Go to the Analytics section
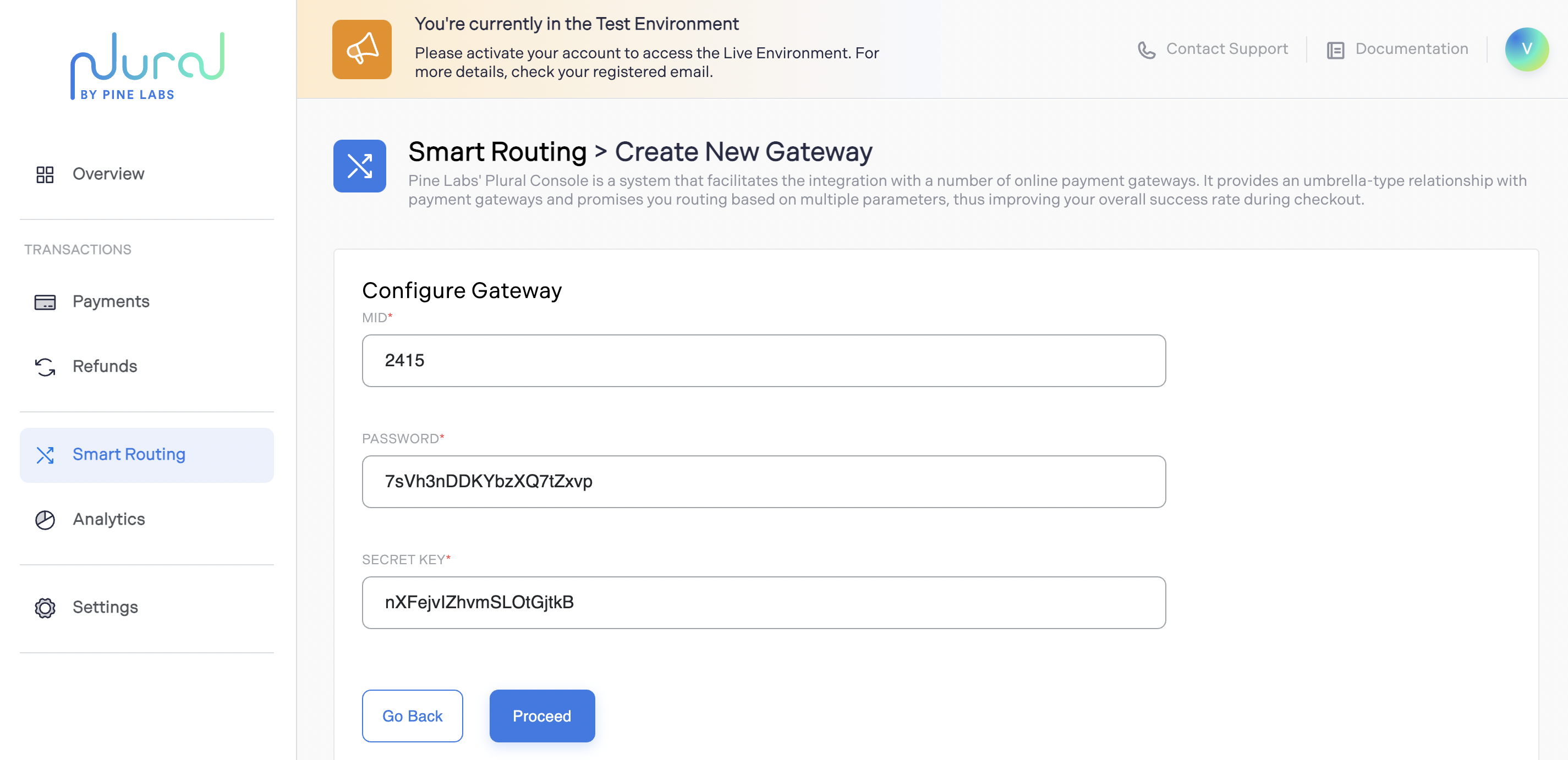 pyautogui.click(x=109, y=519)
